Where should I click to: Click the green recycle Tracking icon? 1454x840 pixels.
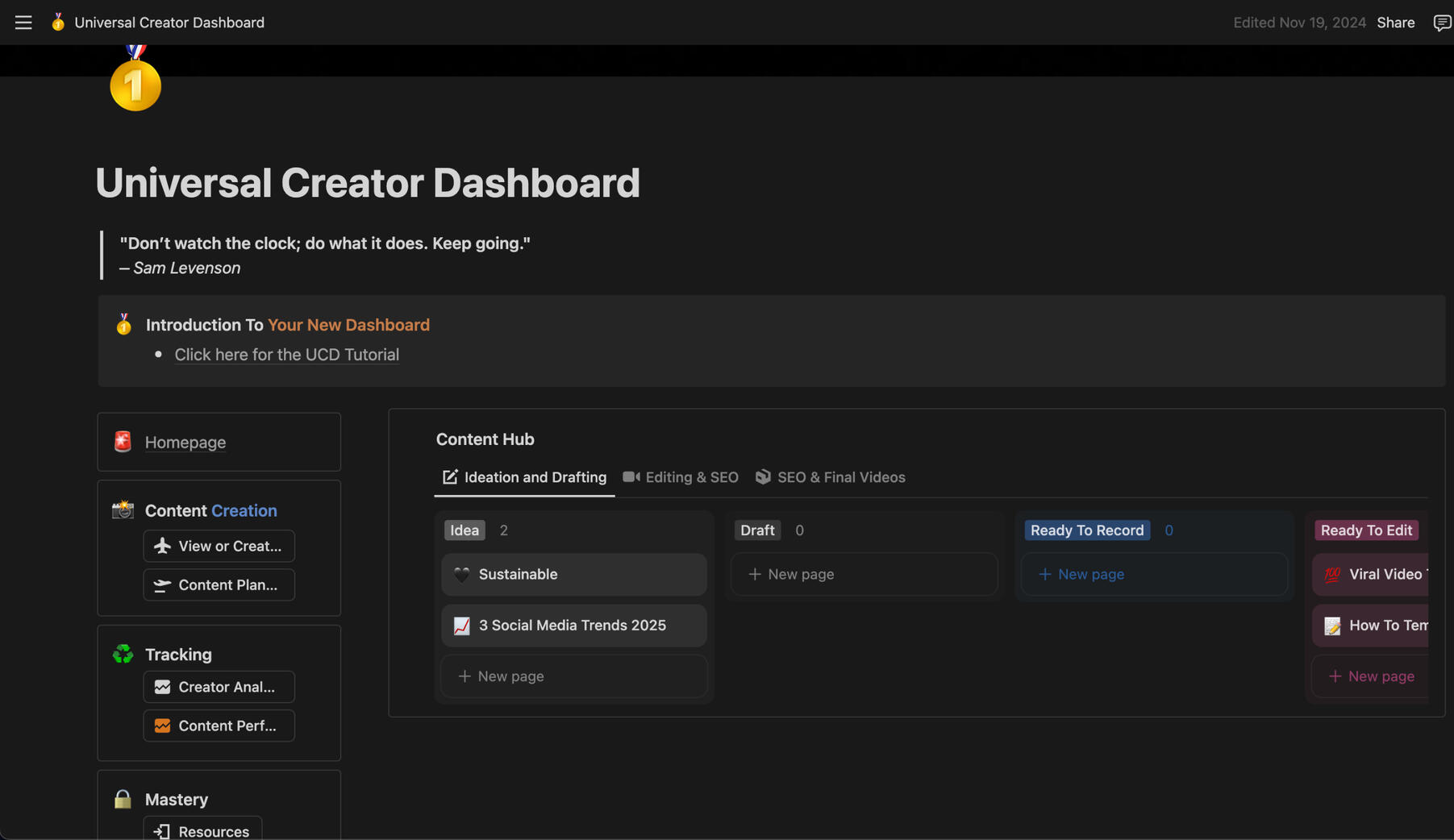(x=123, y=654)
